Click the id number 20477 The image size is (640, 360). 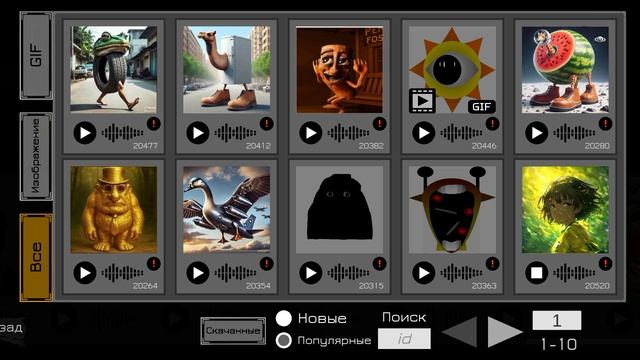[x=145, y=146]
